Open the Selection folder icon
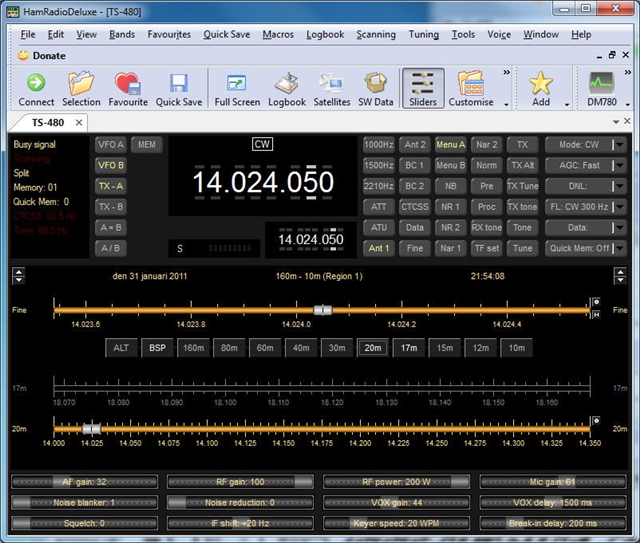The image size is (640, 543). (81, 83)
